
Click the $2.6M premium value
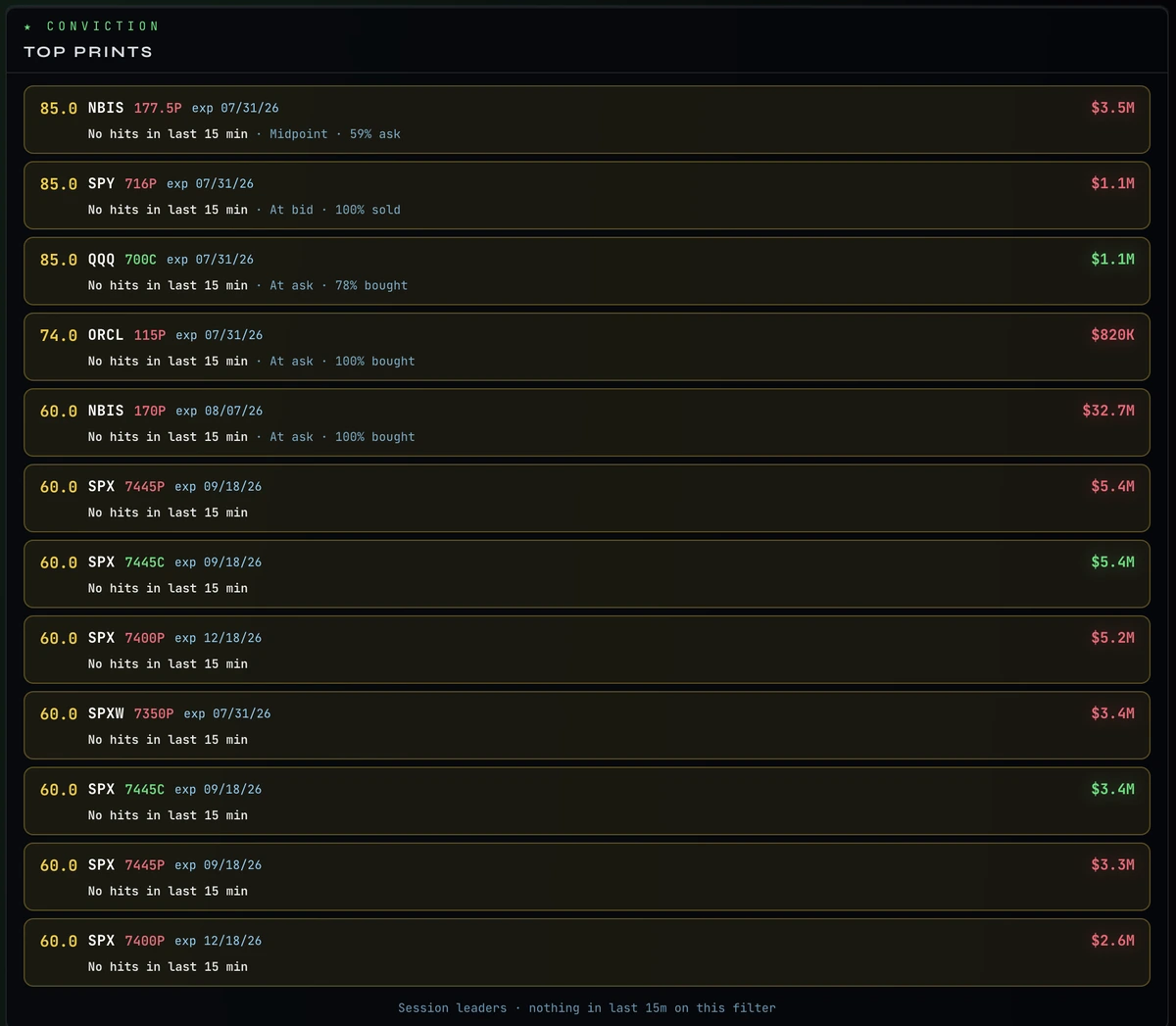[x=1112, y=940]
